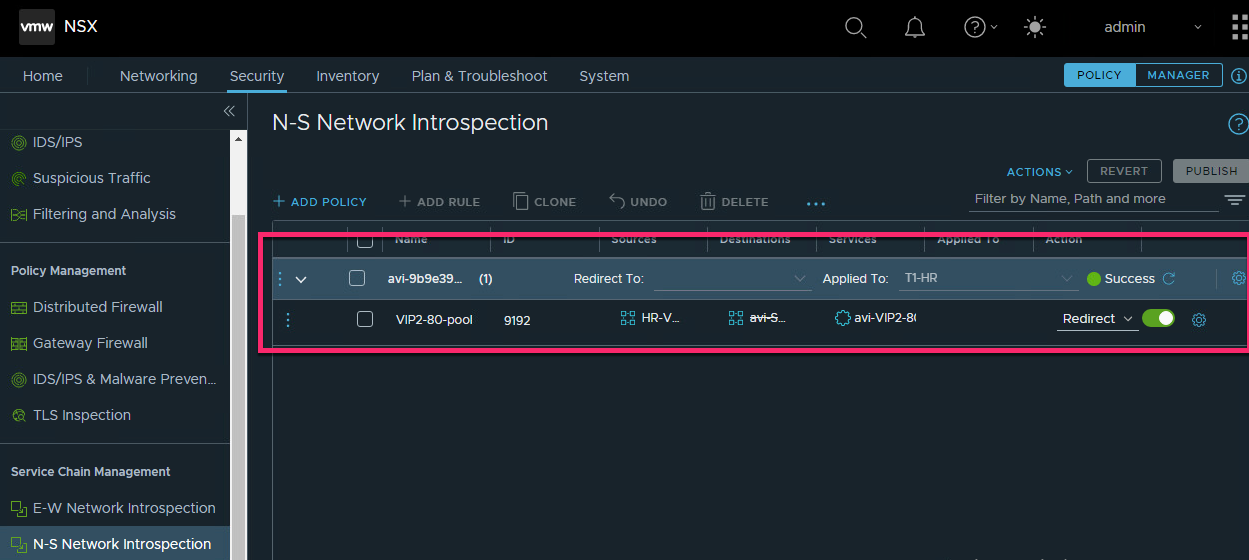
Task: Click CLONE in toolbar
Action: tap(544, 202)
